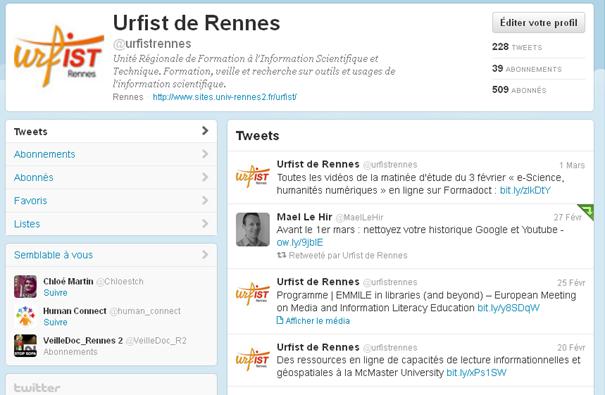The width and height of the screenshot is (605, 395).
Task: Follow Human Connect via Suivre
Action: (x=55, y=322)
